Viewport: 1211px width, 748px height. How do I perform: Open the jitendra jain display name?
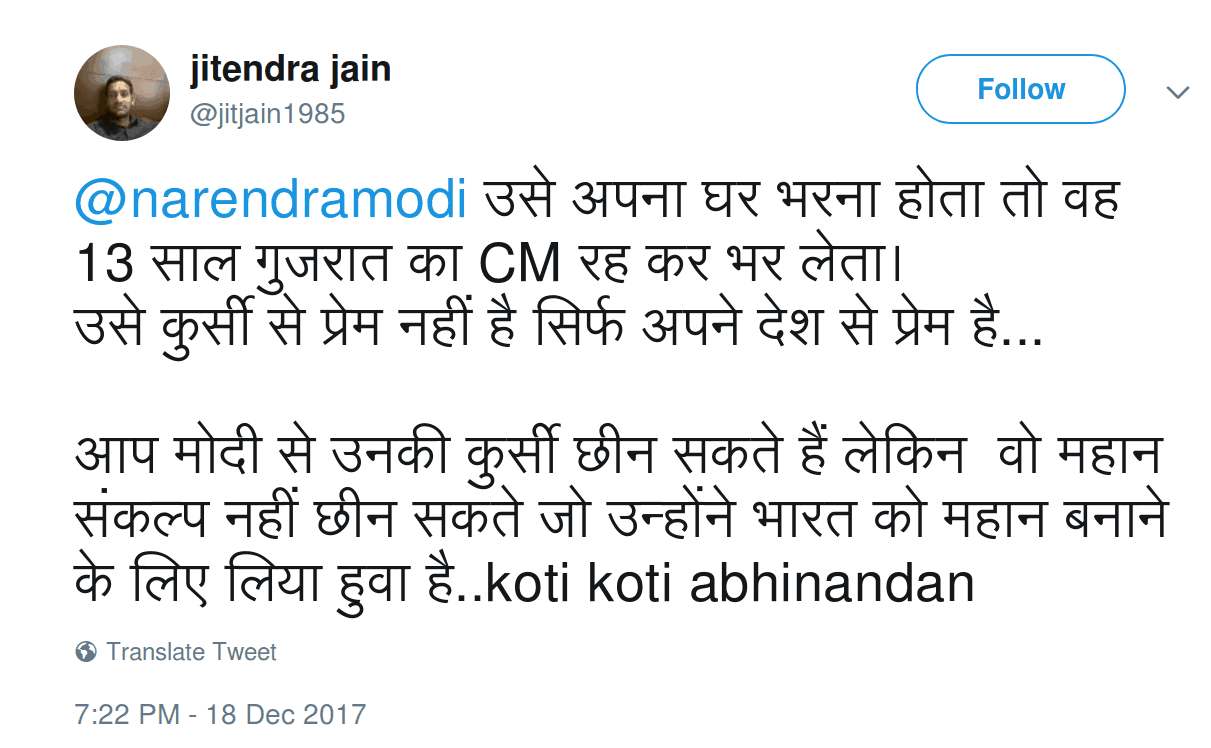point(290,71)
